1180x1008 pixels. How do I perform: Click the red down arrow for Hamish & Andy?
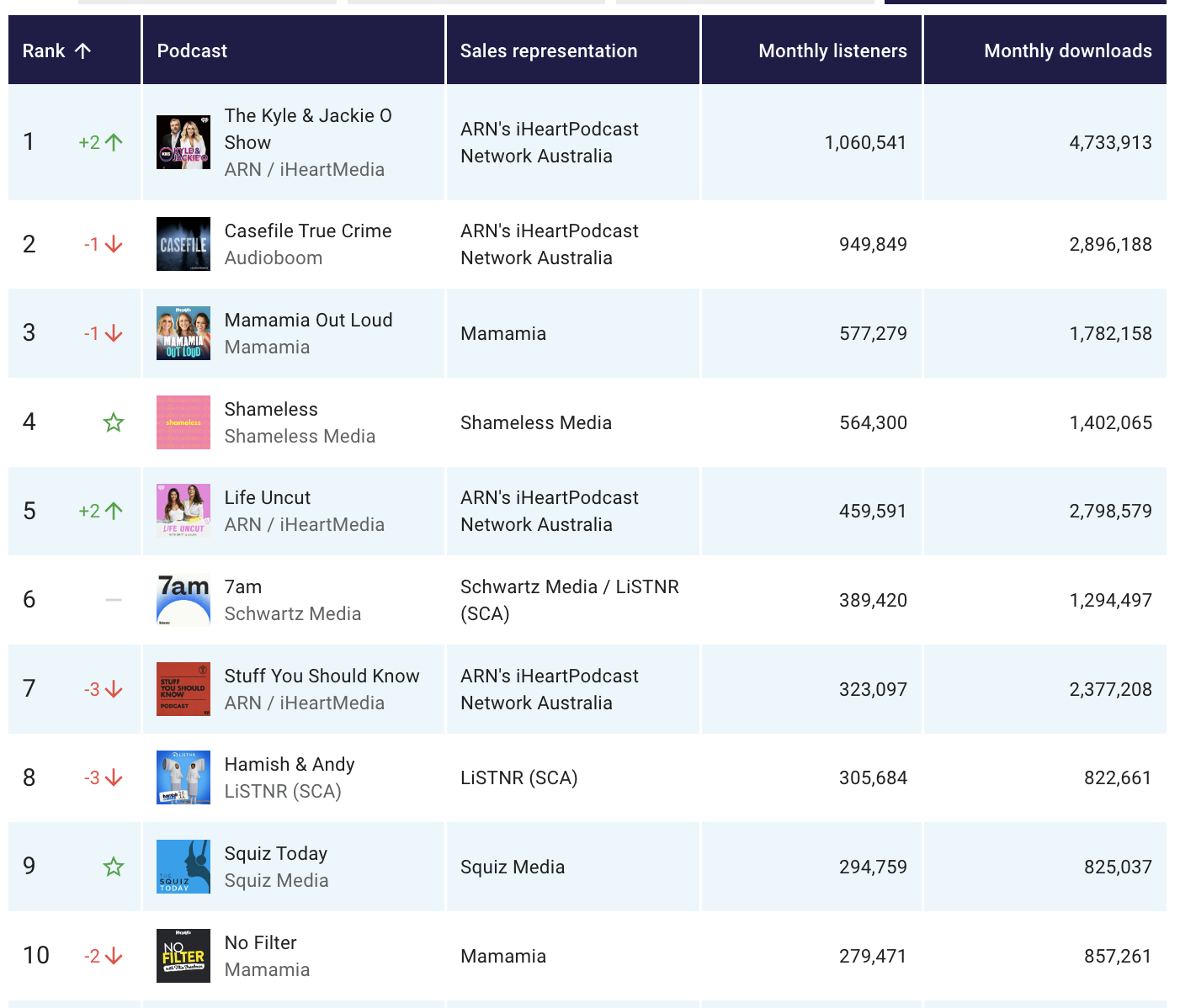click(x=114, y=777)
